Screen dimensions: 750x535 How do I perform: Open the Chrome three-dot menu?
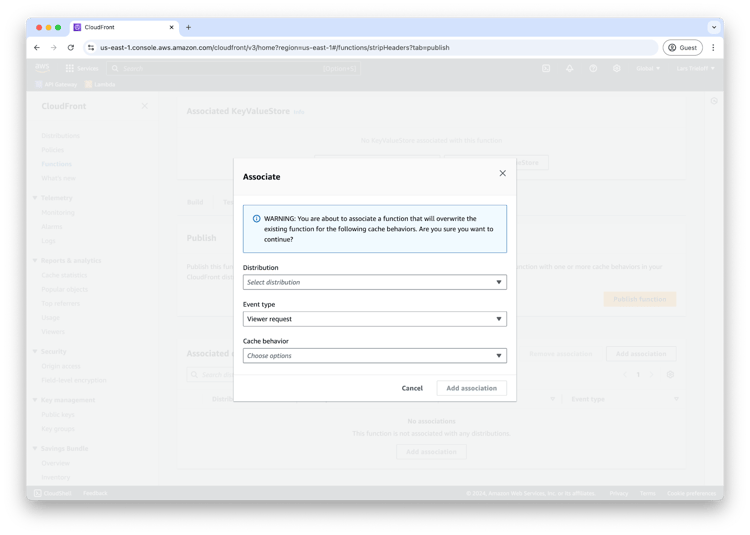click(713, 47)
